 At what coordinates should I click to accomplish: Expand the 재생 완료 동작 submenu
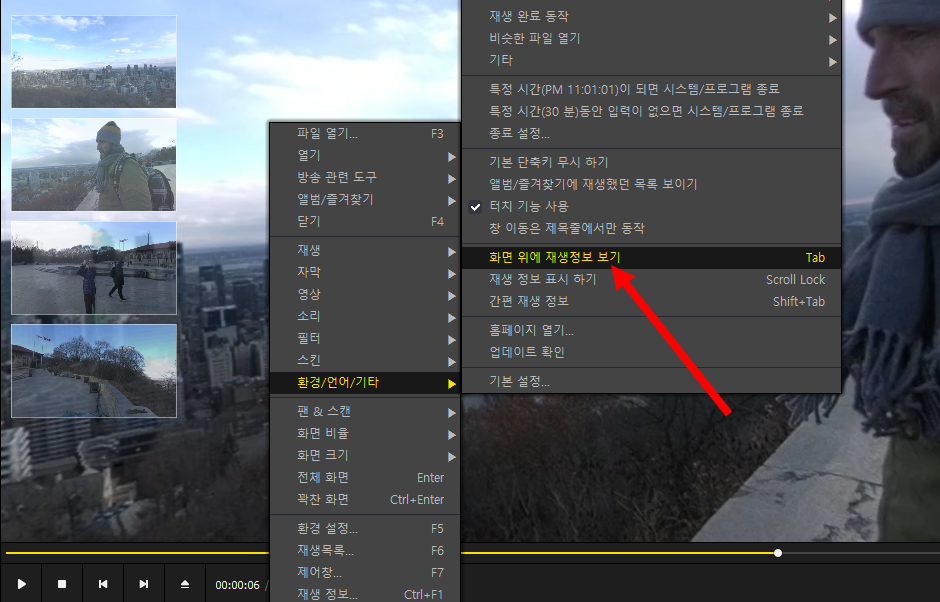[x=652, y=17]
